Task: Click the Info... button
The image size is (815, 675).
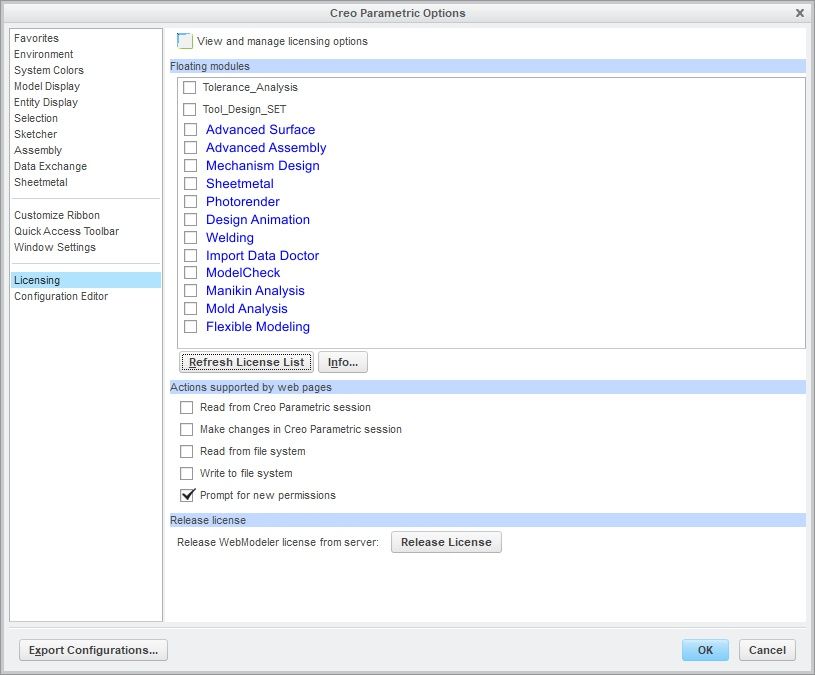Action: click(342, 362)
